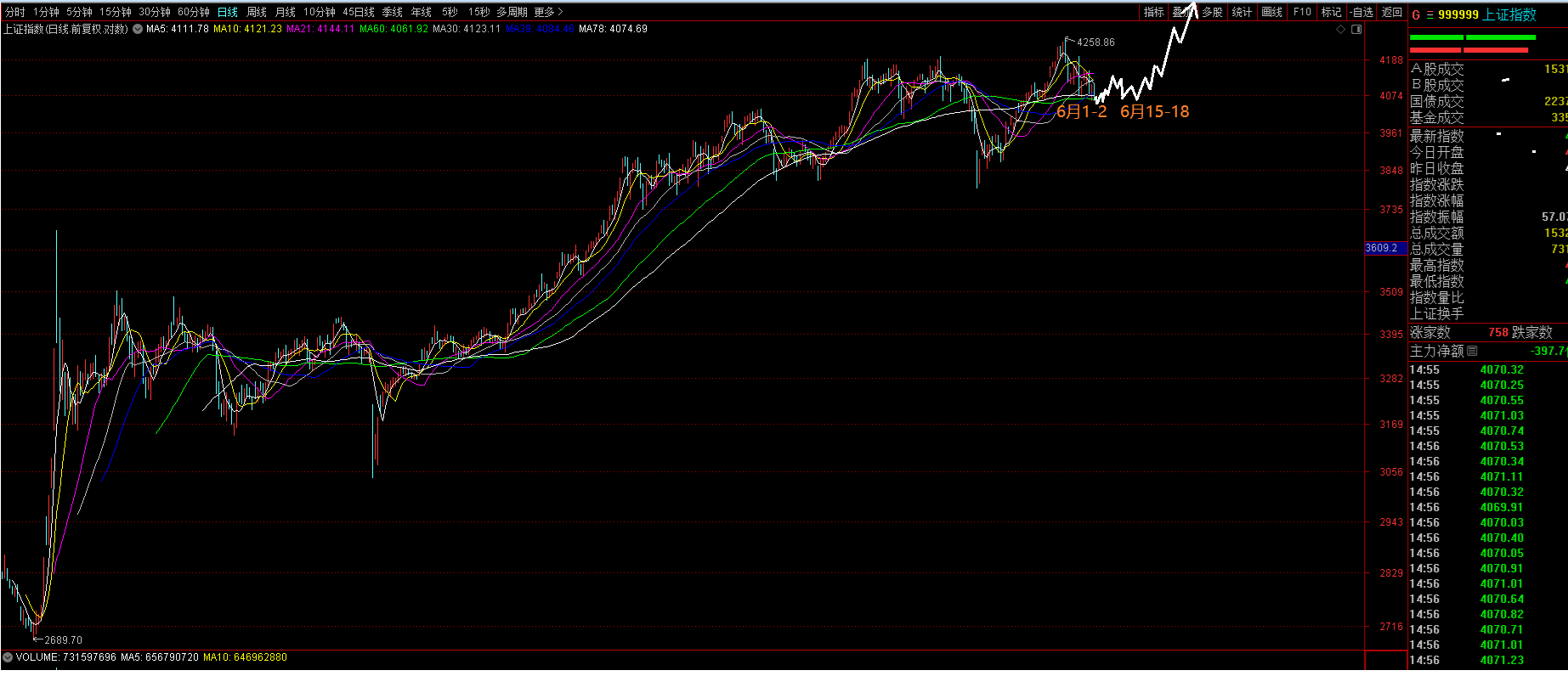Screen dimensions: 1568x676
Task: Select the 日线 daily chart tab
Action: click(x=228, y=12)
